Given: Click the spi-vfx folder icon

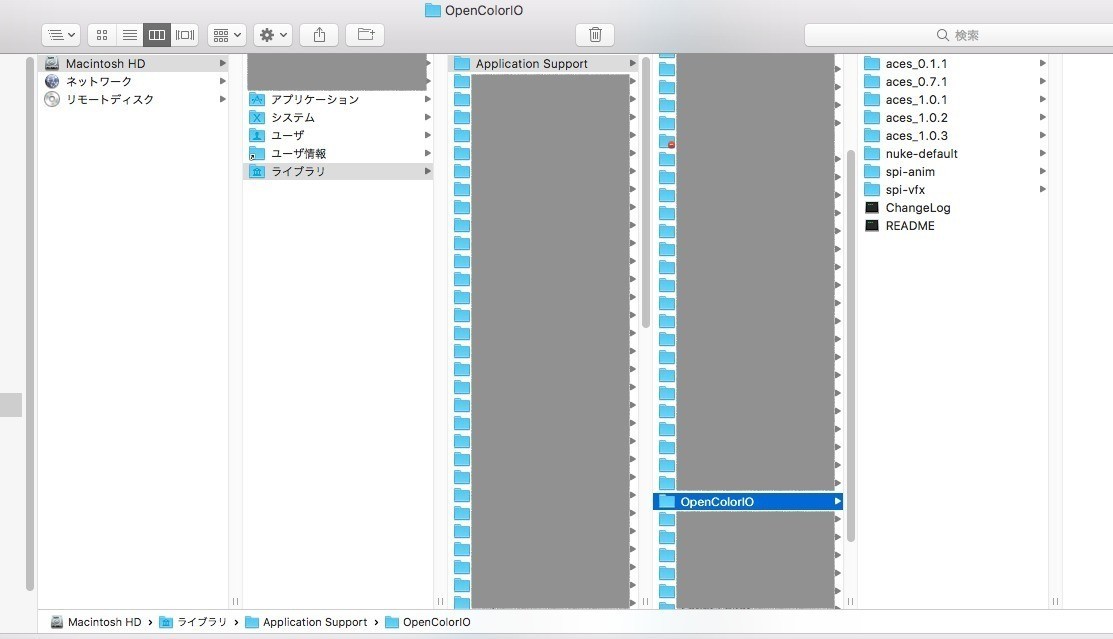Looking at the screenshot, I should pyautogui.click(x=872, y=190).
